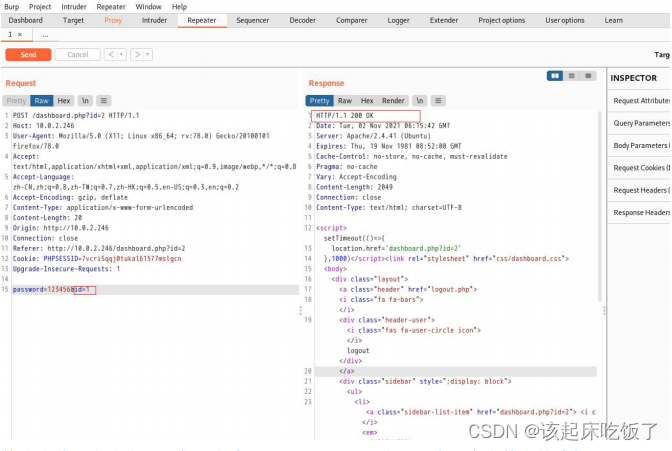Select Hex view in Request panel
The height and width of the screenshot is (451, 672).
point(64,101)
